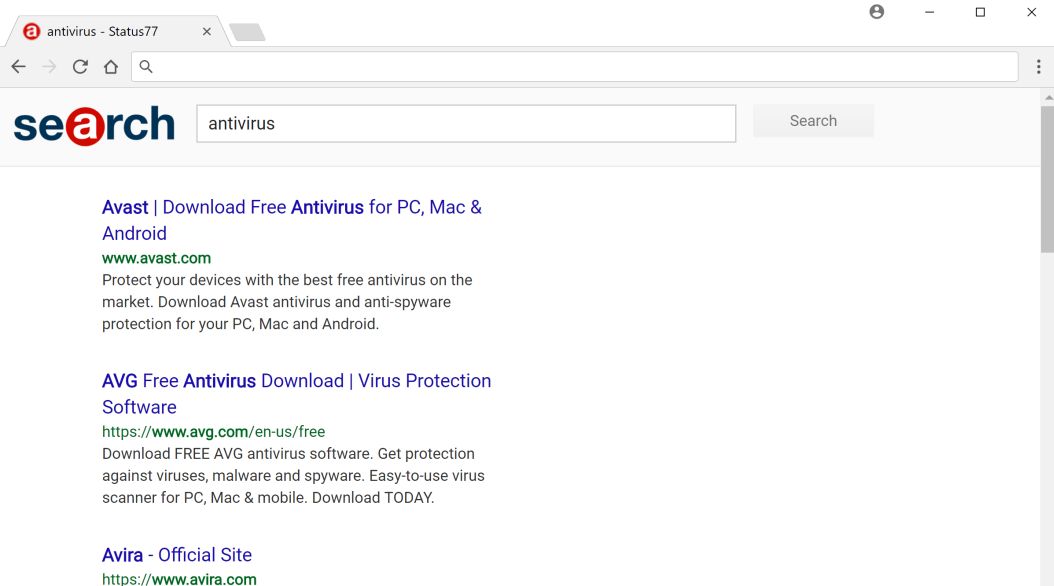1054x586 pixels.
Task: Open the Avira - Official Site result
Action: pyautogui.click(x=177, y=555)
